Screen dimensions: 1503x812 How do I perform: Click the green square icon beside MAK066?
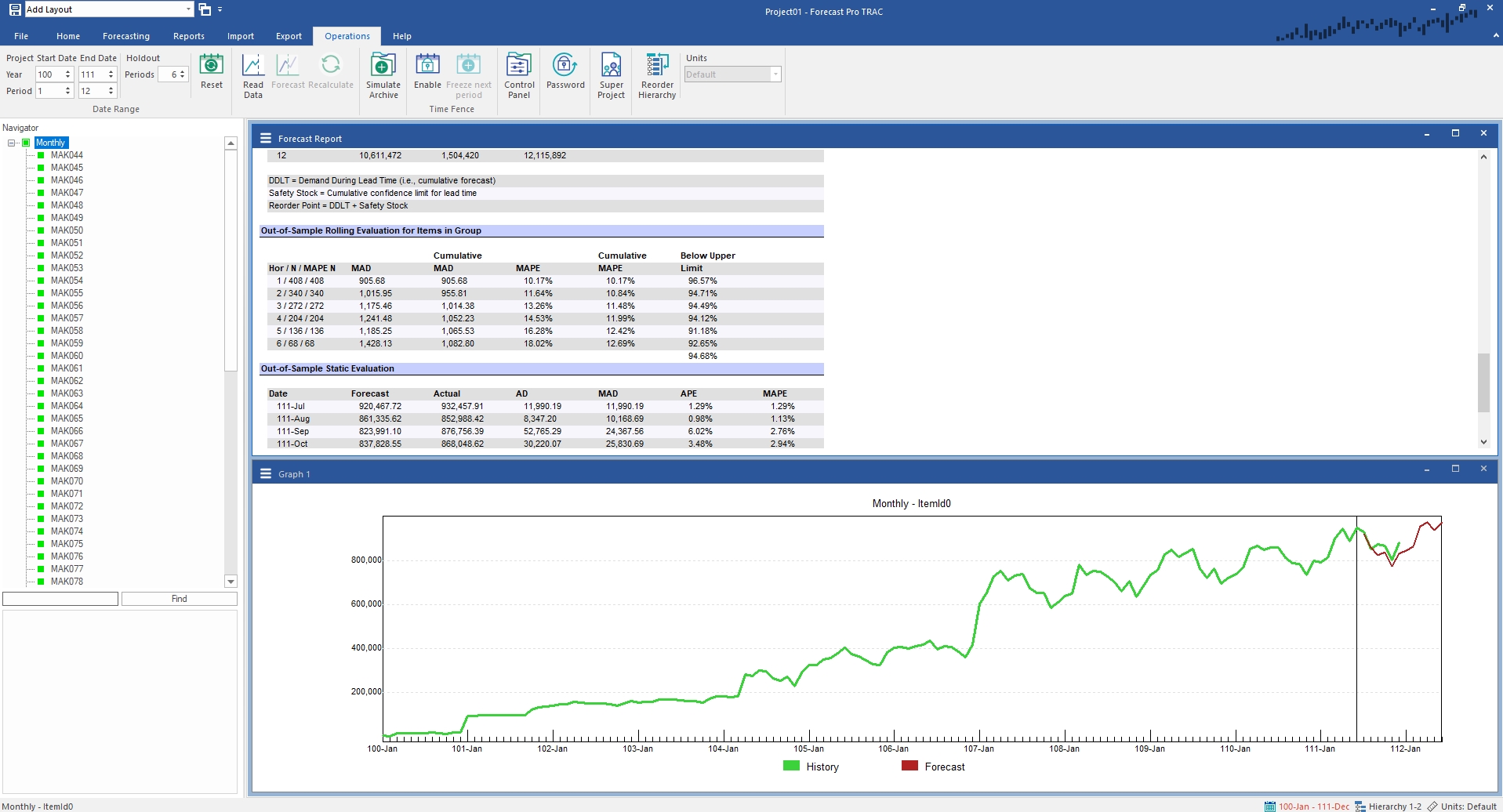pos(41,431)
